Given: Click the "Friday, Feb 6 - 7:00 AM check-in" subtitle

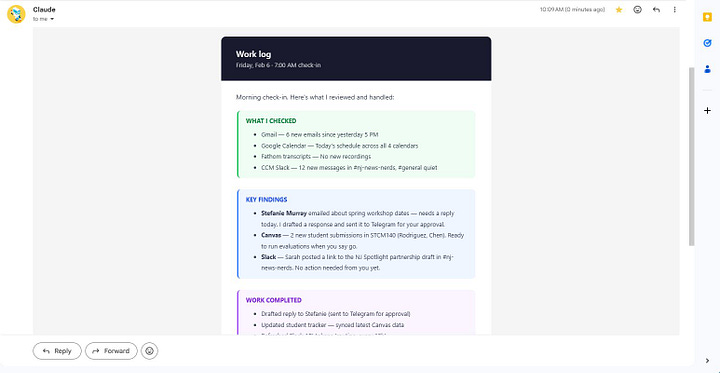Looking at the screenshot, I should pyautogui.click(x=278, y=65).
